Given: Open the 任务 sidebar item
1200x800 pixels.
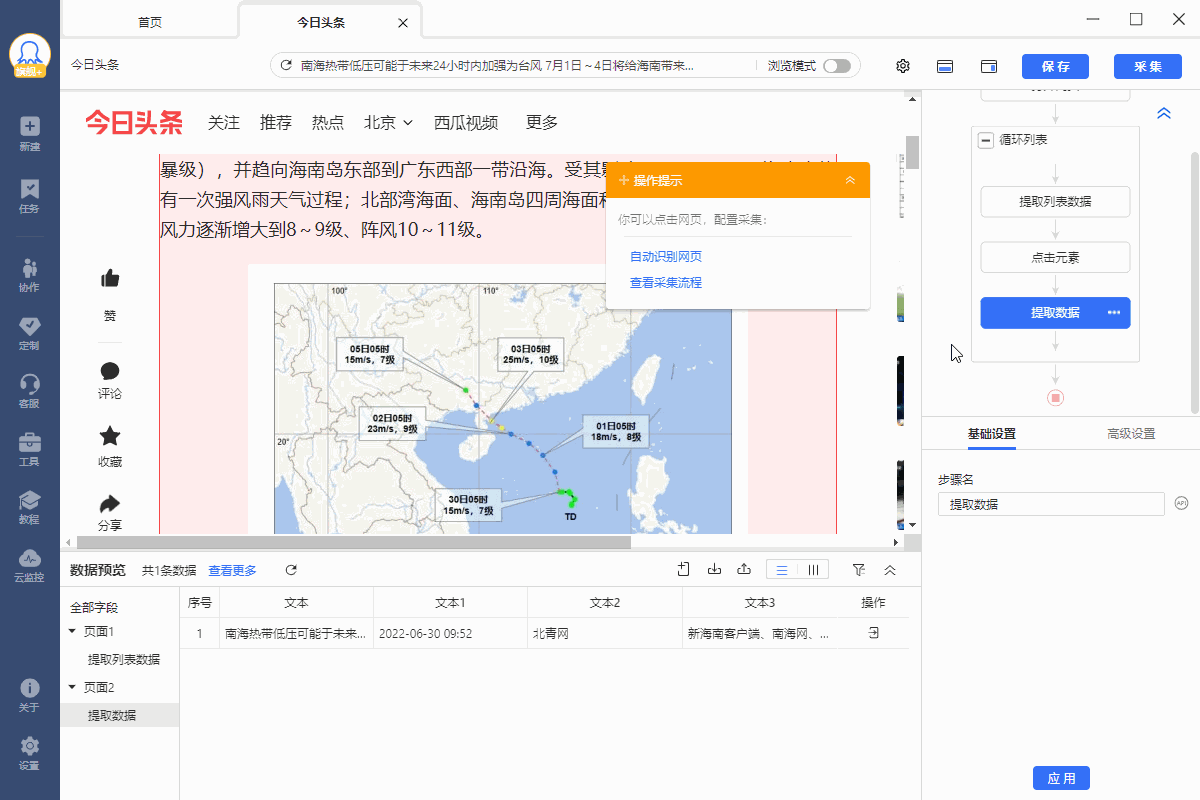Looking at the screenshot, I should tap(29, 196).
